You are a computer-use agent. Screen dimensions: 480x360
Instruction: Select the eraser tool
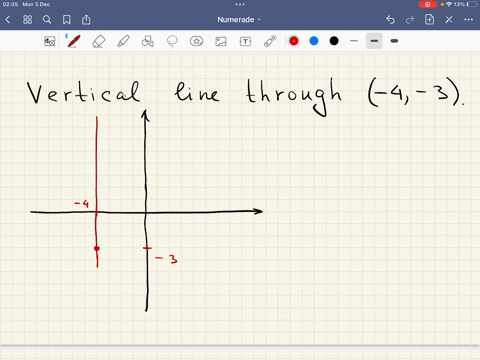pyautogui.click(x=98, y=41)
